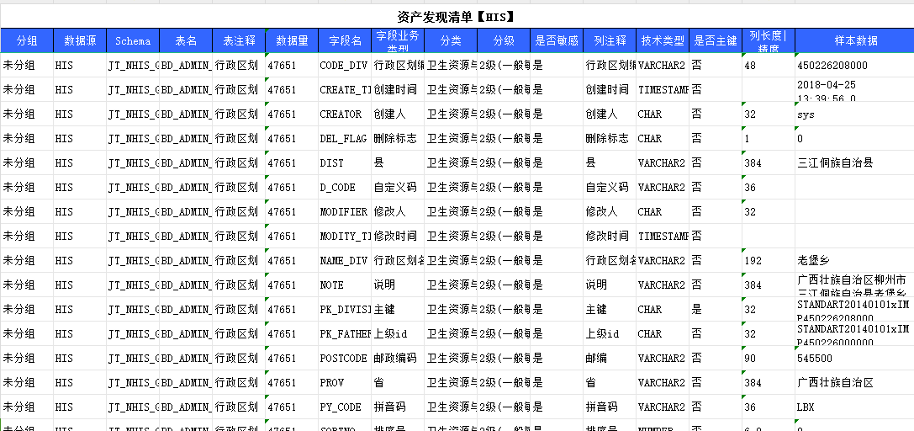Screen dimensions: 914x431
Task: Select sample data cell LBX
Action: click(806, 407)
